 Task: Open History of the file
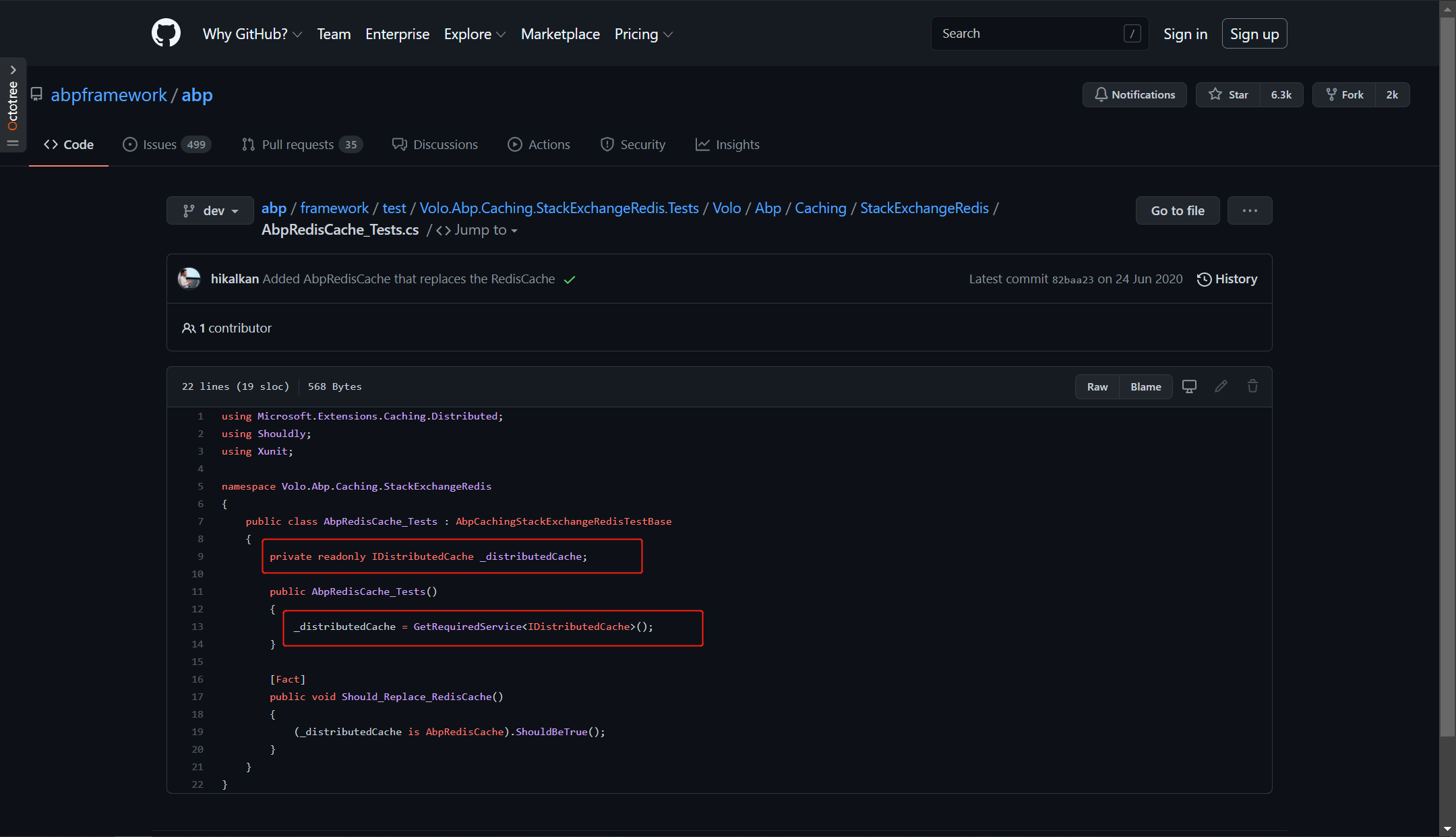[1227, 279]
